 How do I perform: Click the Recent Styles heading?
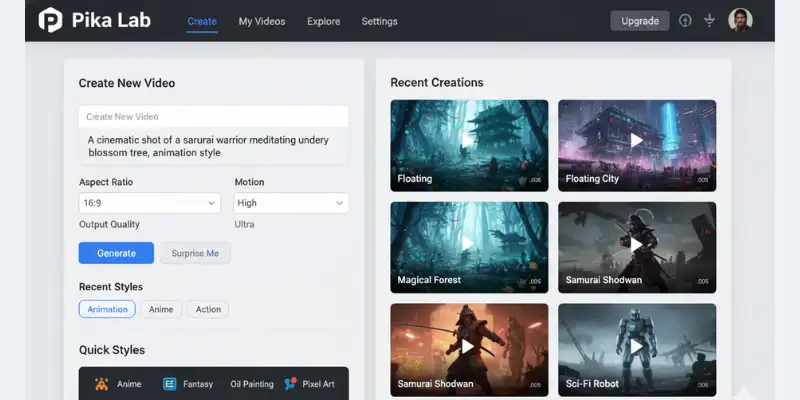click(x=111, y=287)
